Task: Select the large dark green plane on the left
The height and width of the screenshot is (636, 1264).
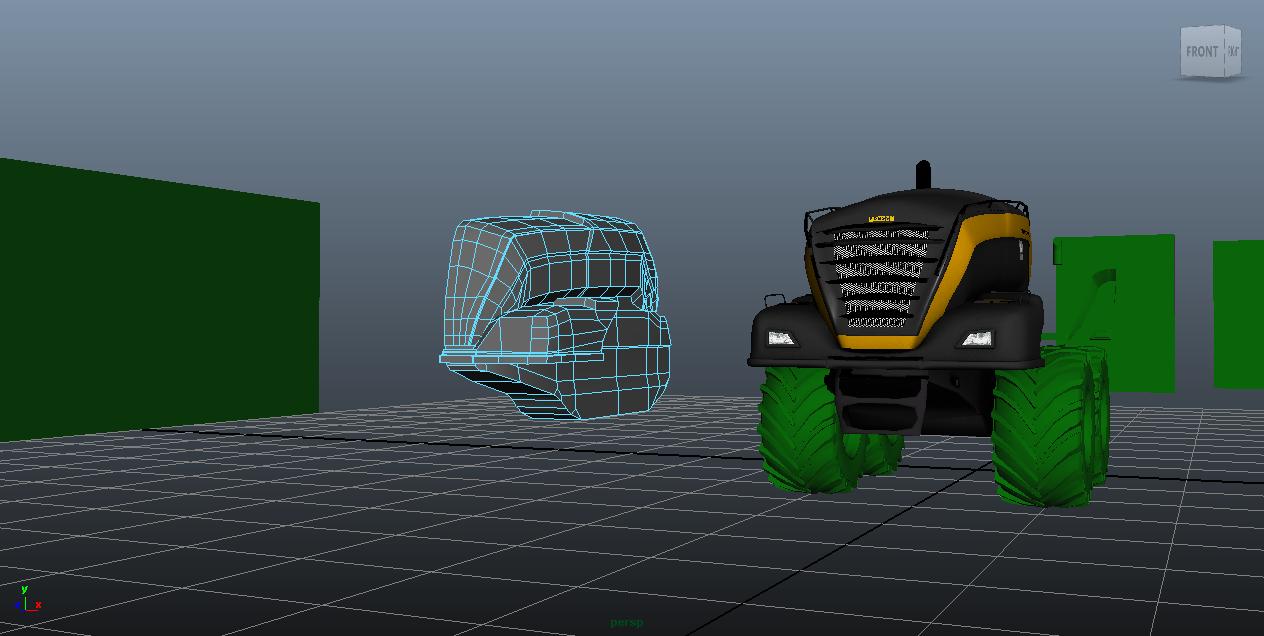Action: pyautogui.click(x=158, y=298)
